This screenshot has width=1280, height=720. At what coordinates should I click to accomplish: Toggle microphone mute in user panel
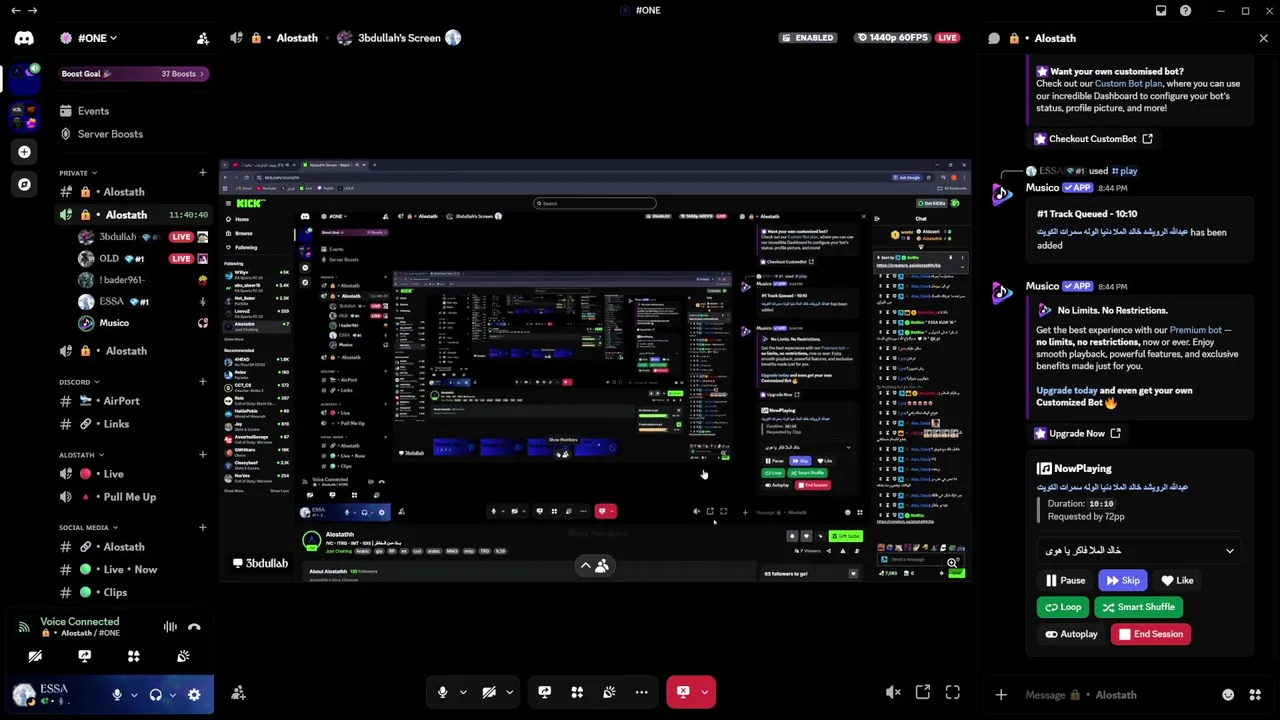pyautogui.click(x=117, y=694)
